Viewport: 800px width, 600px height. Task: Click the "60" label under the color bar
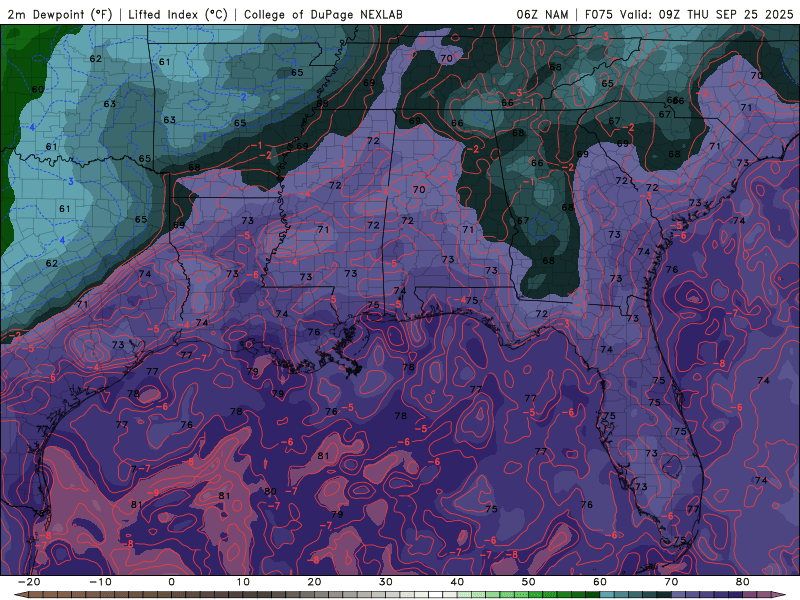pos(600,582)
